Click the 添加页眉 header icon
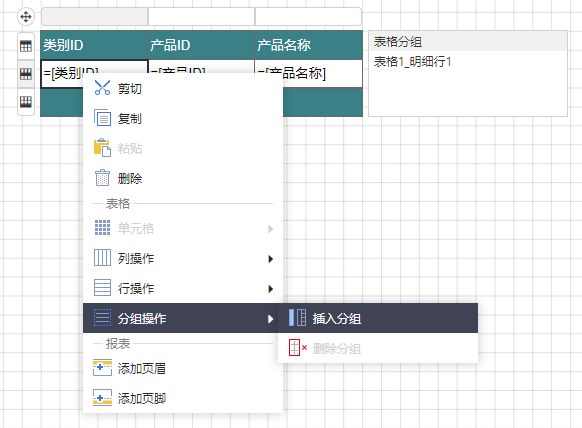This screenshot has width=582, height=428. click(102, 368)
